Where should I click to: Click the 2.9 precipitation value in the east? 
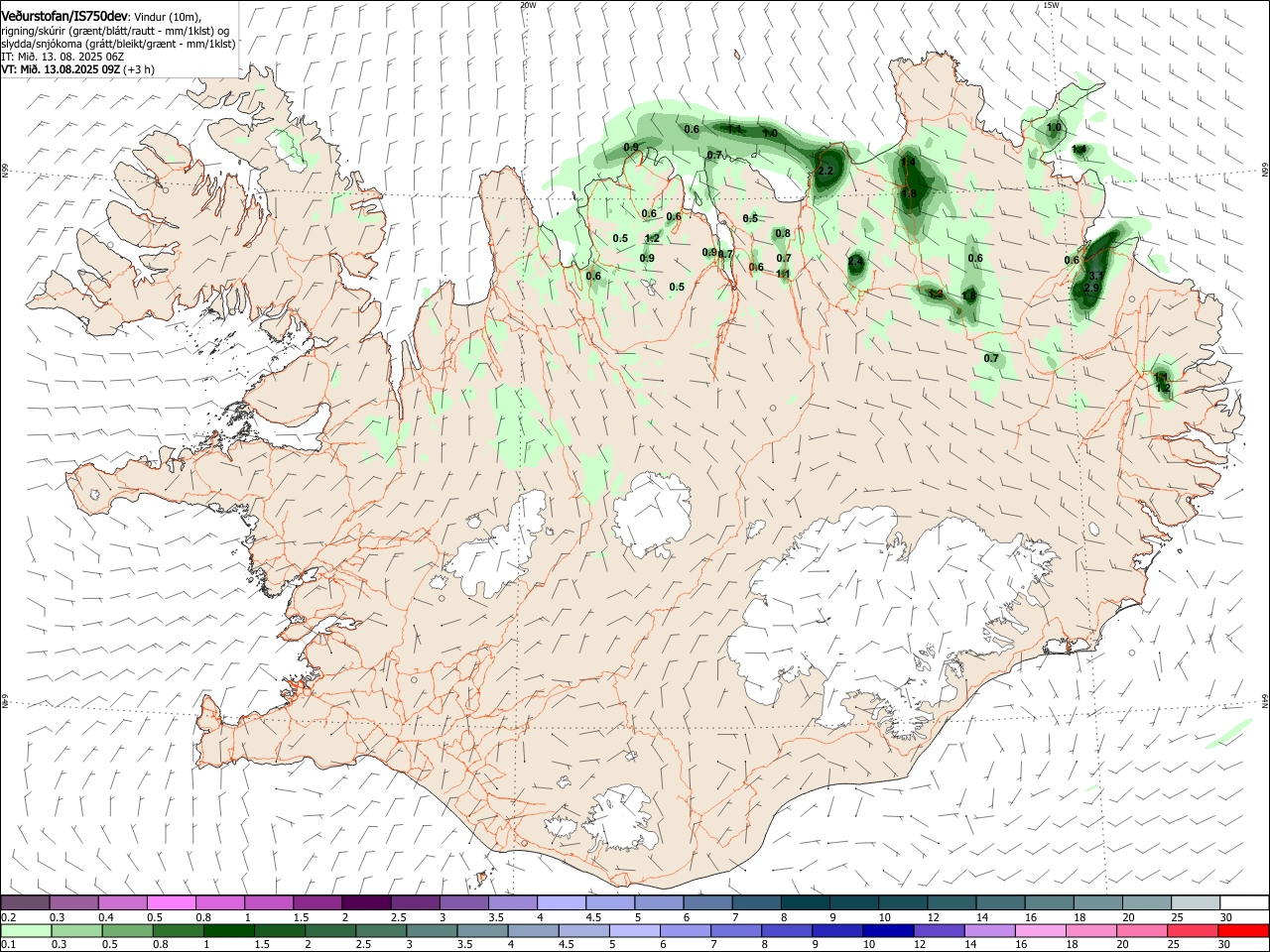click(1091, 288)
